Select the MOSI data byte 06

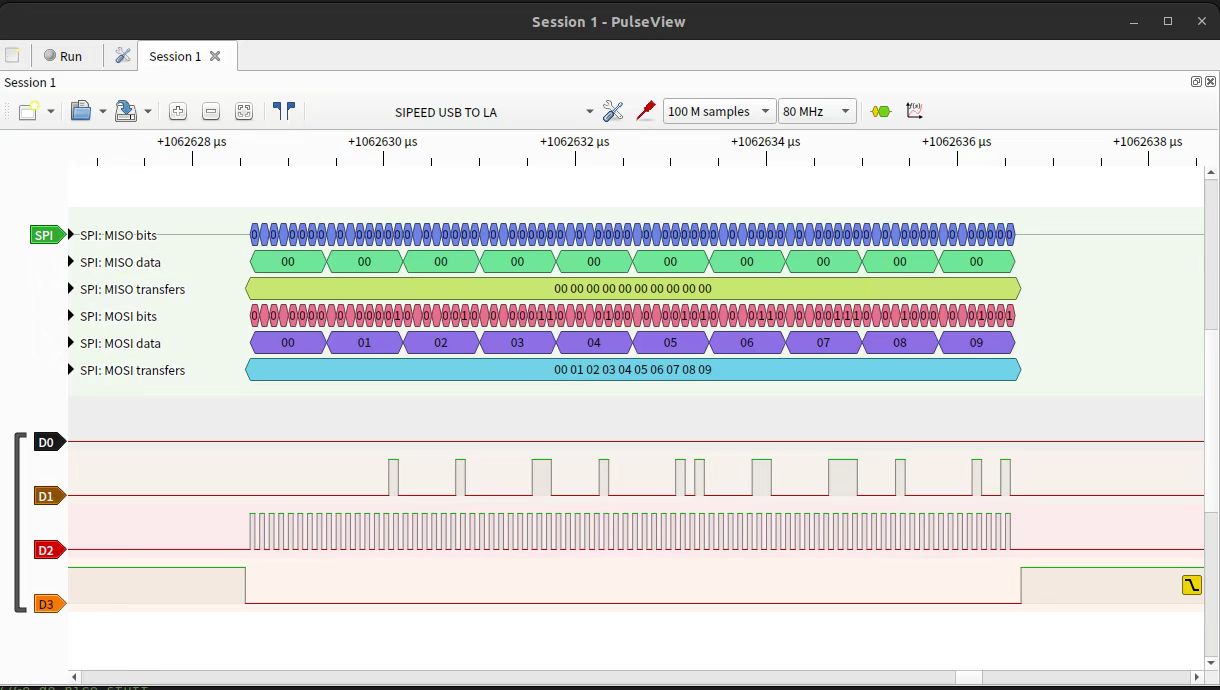(747, 343)
